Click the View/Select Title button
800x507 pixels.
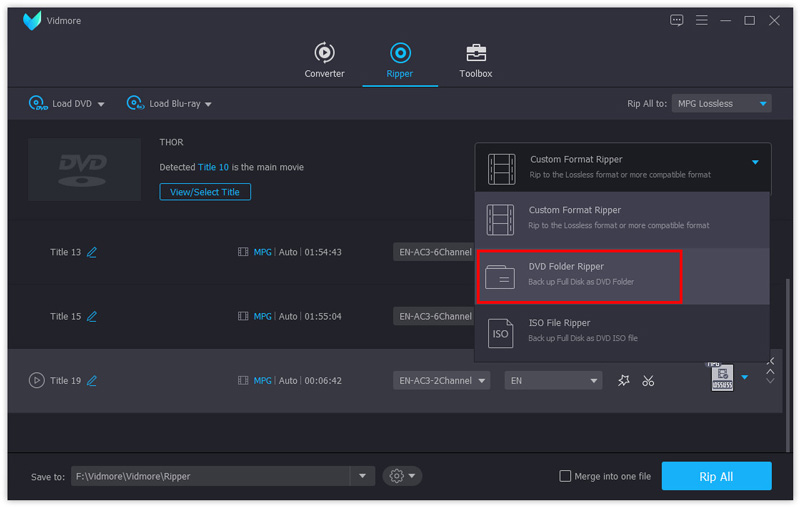pos(205,192)
